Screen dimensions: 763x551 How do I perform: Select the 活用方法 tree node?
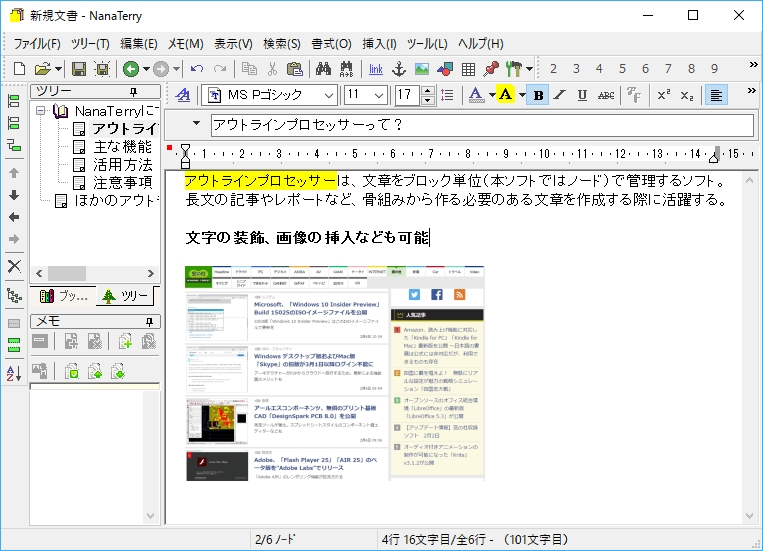click(x=123, y=165)
